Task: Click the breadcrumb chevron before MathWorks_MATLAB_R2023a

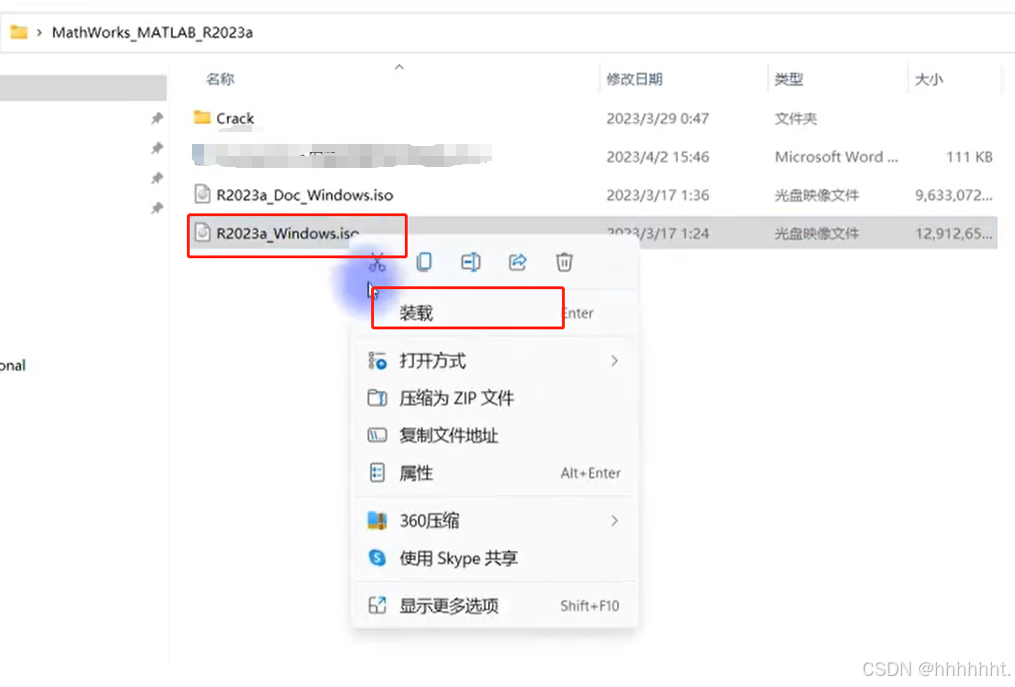Action: (x=39, y=32)
